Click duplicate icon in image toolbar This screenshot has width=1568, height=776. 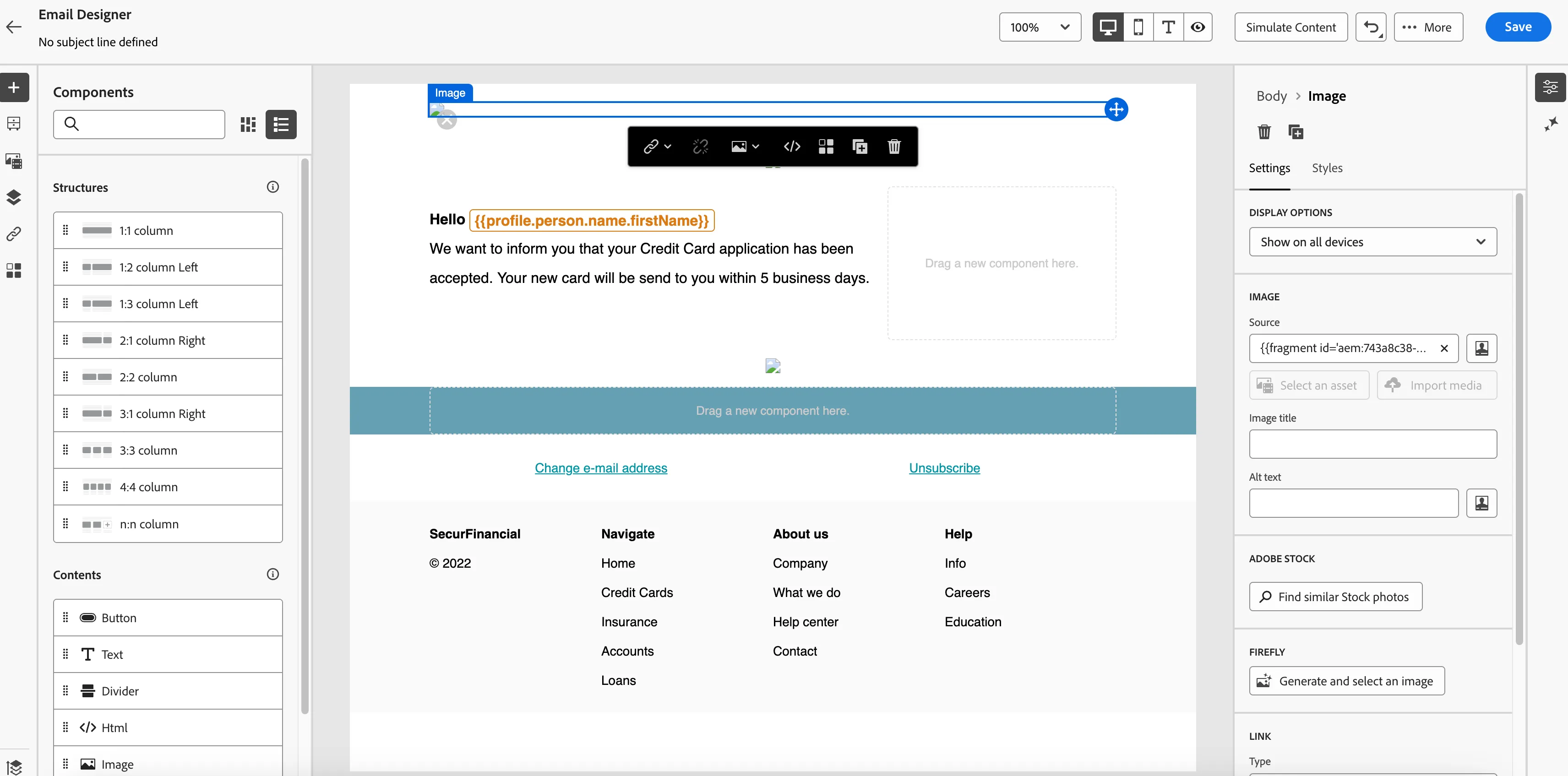pos(860,146)
